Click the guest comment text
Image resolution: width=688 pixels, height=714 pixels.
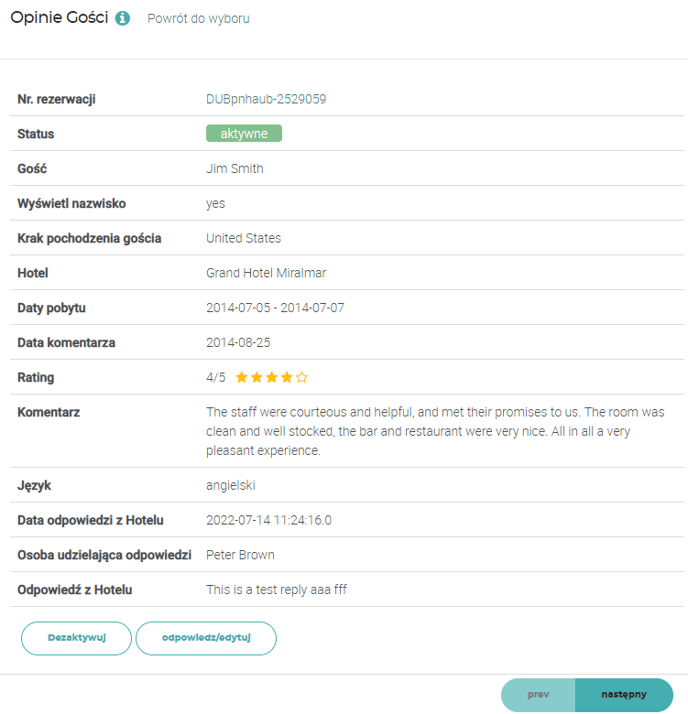435,431
